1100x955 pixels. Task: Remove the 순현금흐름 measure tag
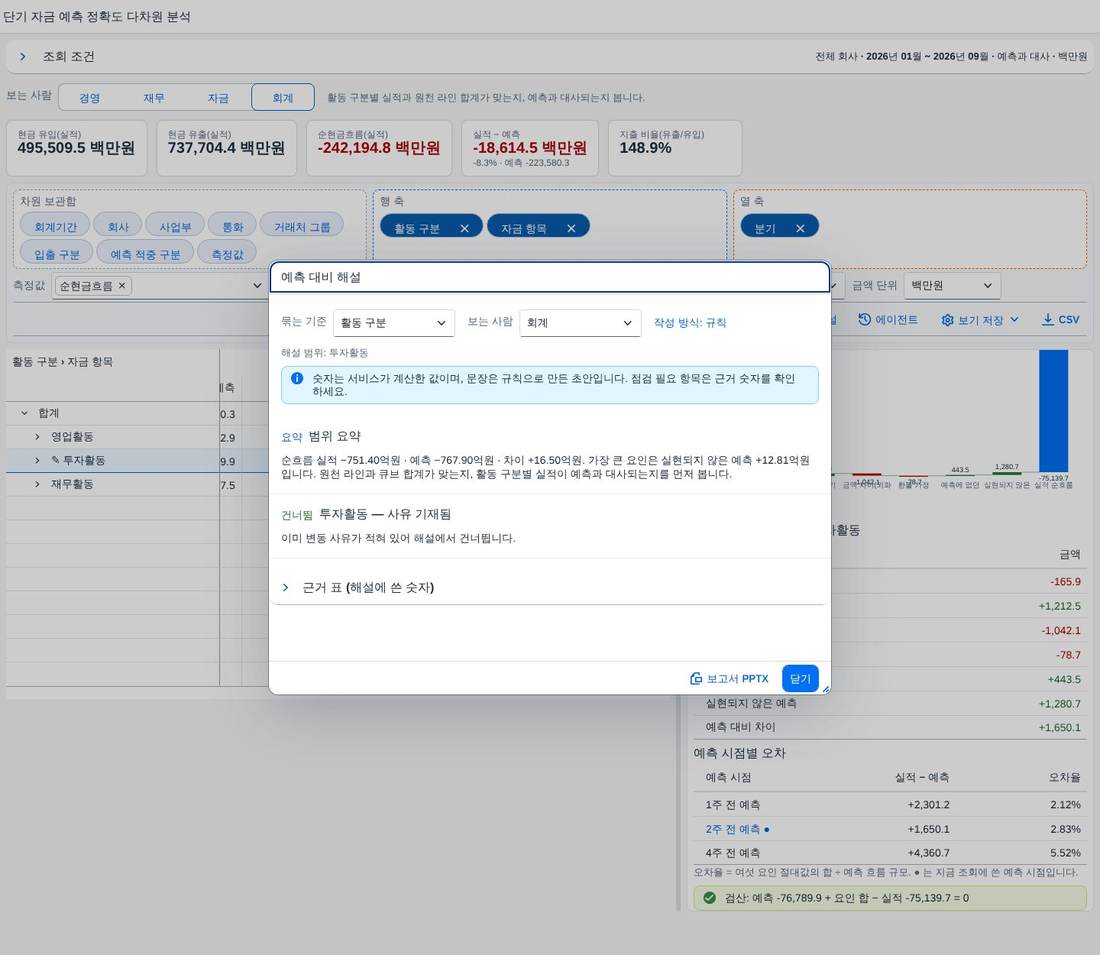point(122,286)
